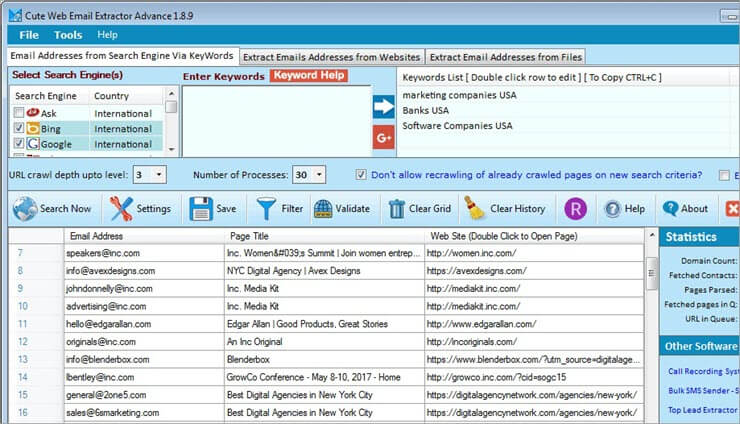Click the Ask search engine logo
The height and width of the screenshot is (424, 740).
click(33, 113)
